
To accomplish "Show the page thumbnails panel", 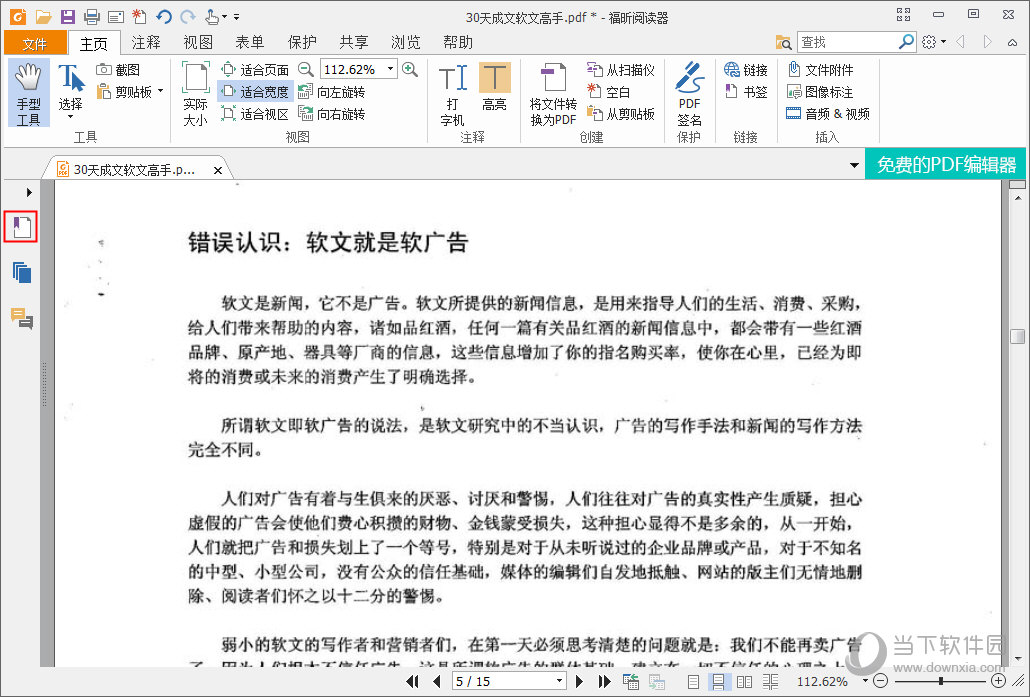I will pyautogui.click(x=21, y=273).
